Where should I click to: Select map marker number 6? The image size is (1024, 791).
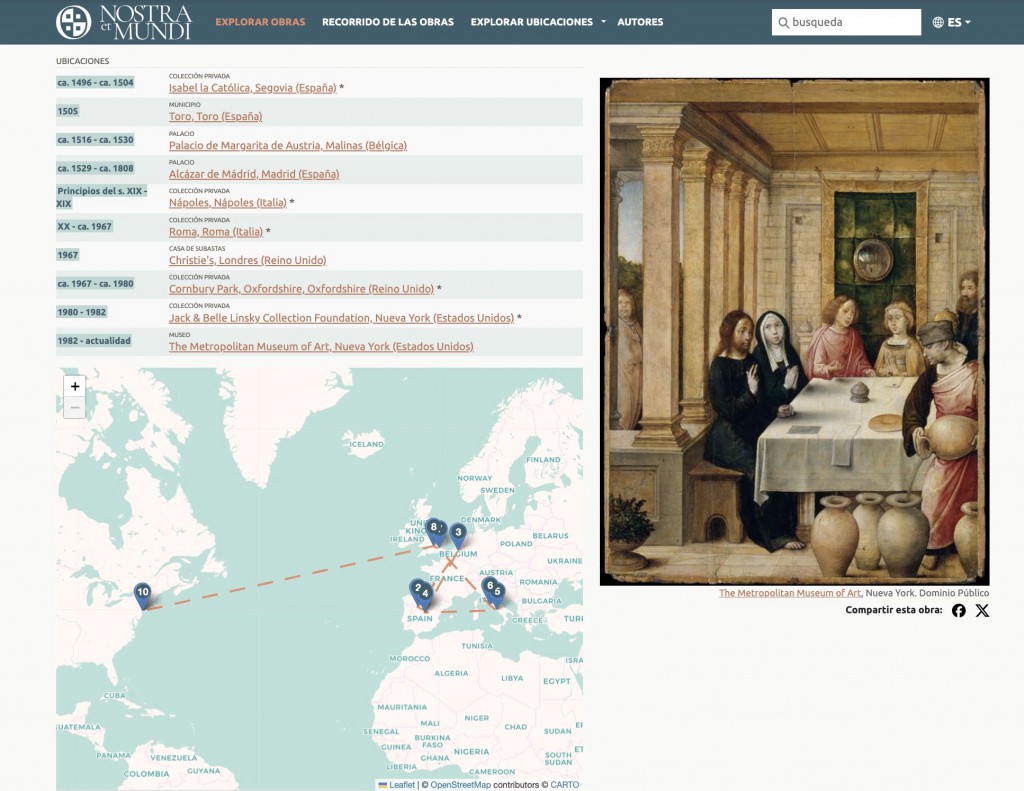pos(489,589)
